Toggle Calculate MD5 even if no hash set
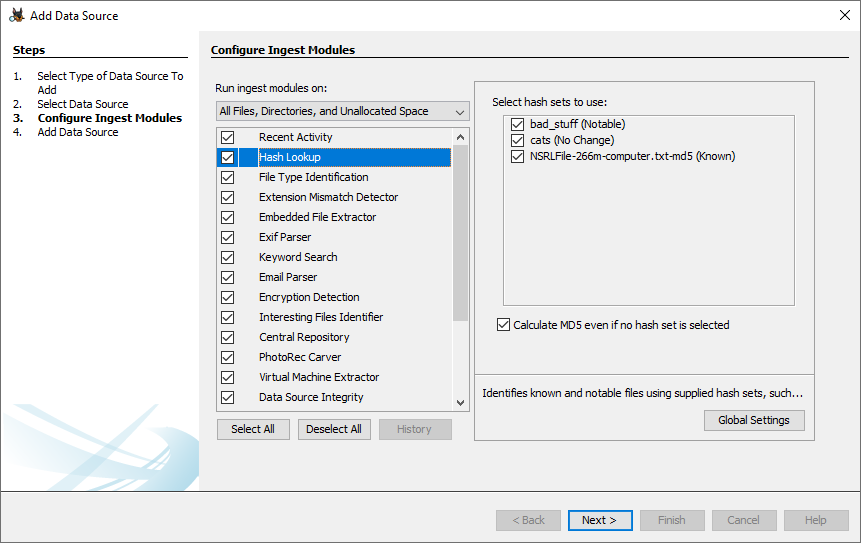Screen dimensions: 861x543 [x=503, y=325]
